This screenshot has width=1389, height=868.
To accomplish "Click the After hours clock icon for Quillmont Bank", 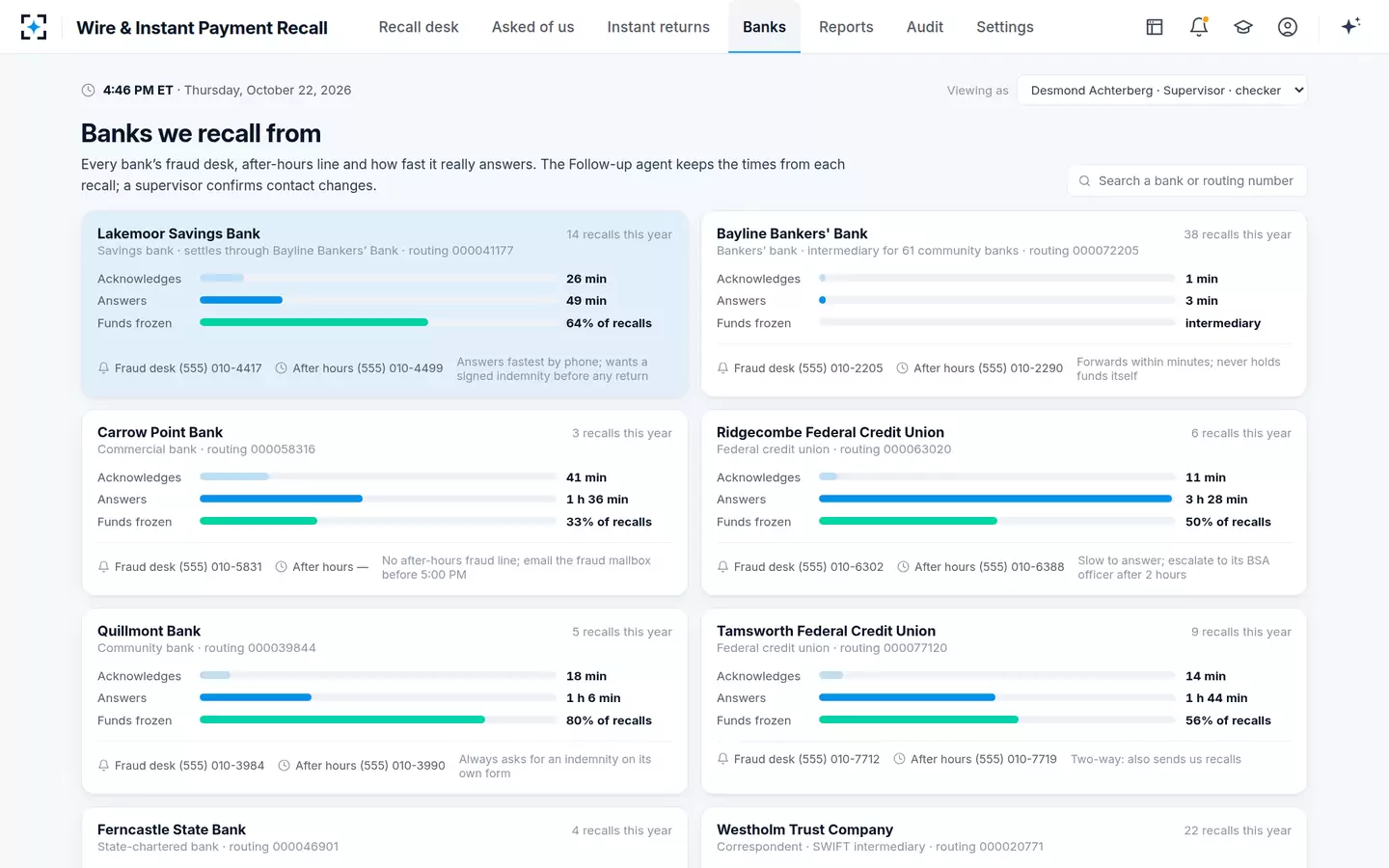I will (x=285, y=766).
